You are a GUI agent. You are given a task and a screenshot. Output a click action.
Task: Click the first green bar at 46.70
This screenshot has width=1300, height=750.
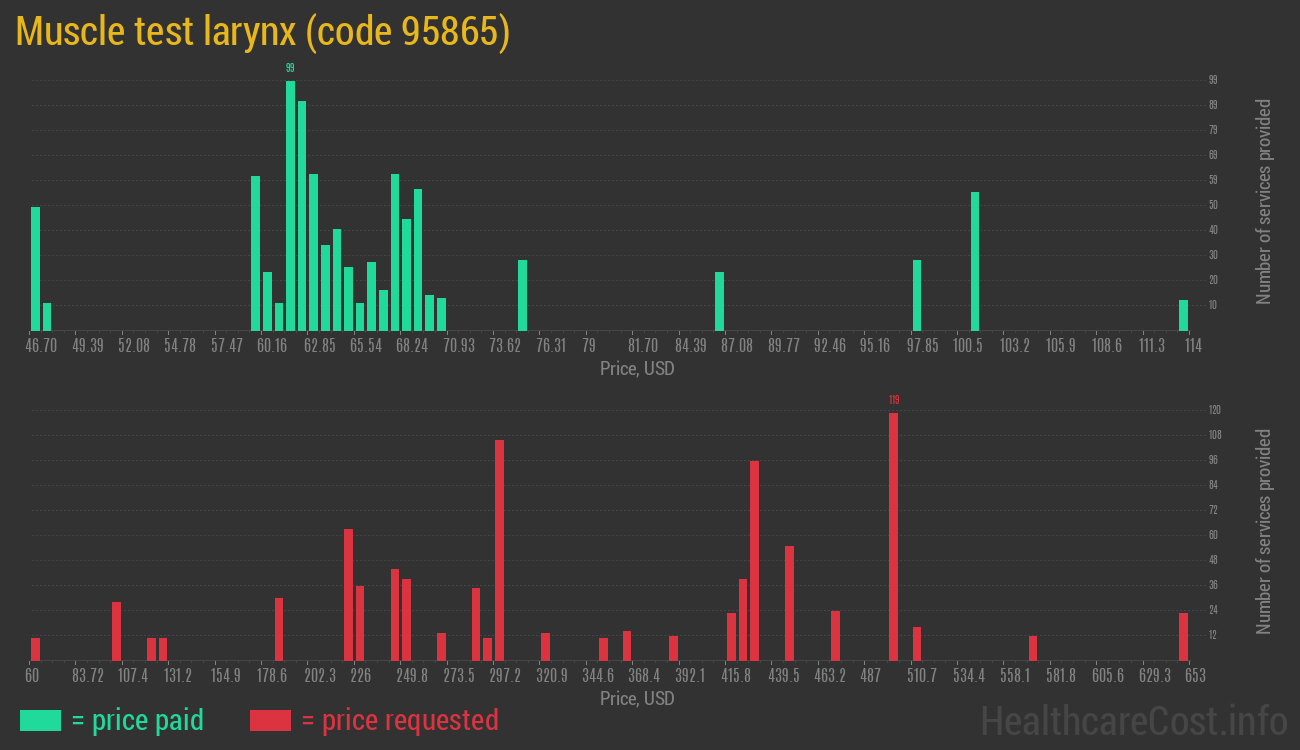(36, 268)
